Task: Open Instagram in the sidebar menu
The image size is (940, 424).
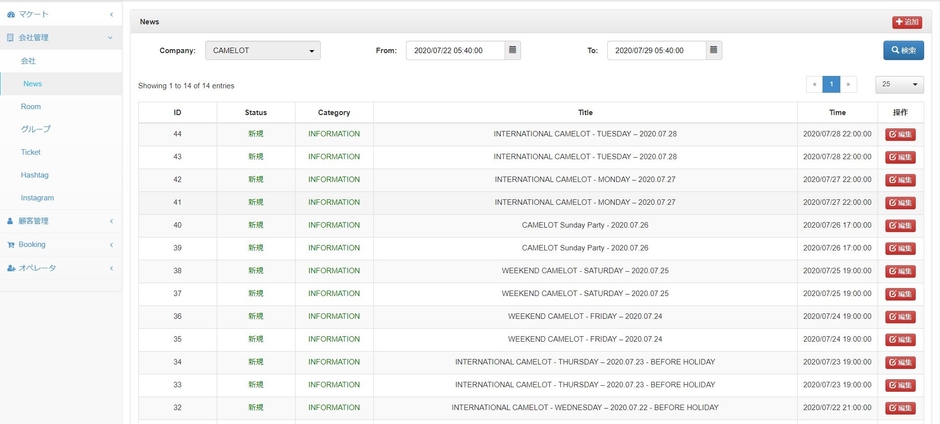Action: click(37, 198)
